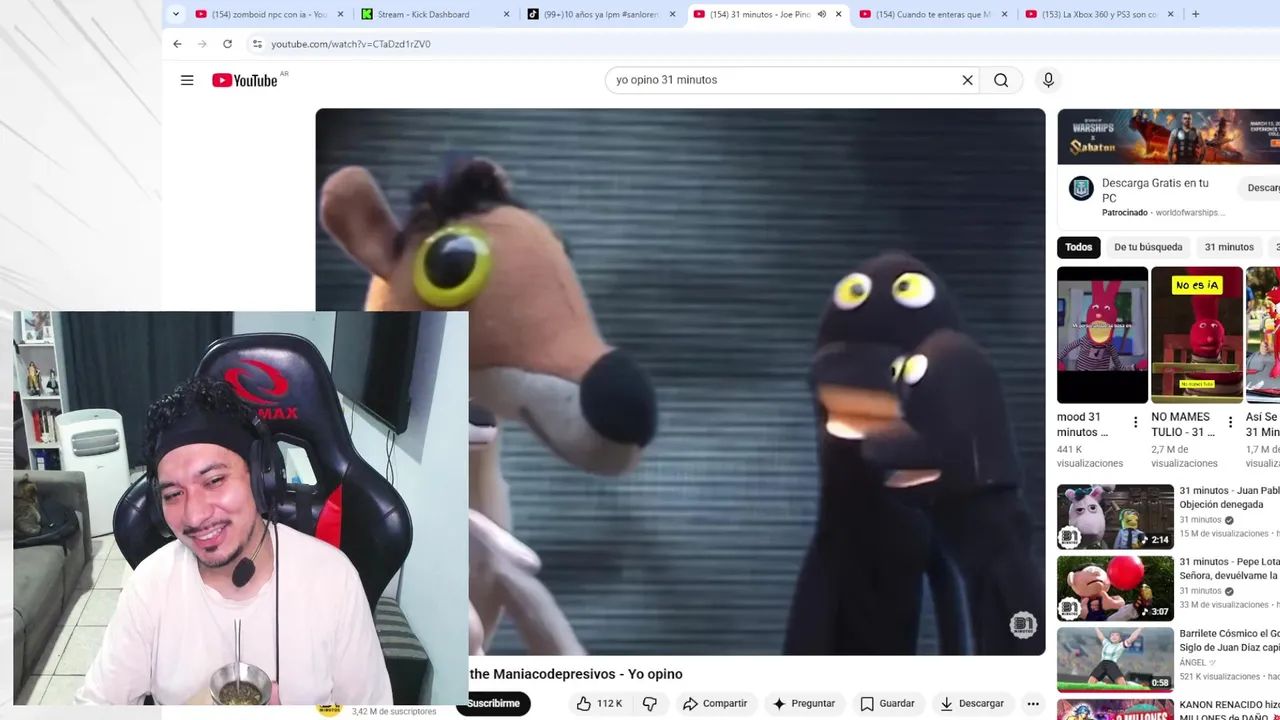Open the Barrilete Cósmico video thumbnail
Image resolution: width=1280 pixels, height=720 pixels.
pyautogui.click(x=1115, y=659)
